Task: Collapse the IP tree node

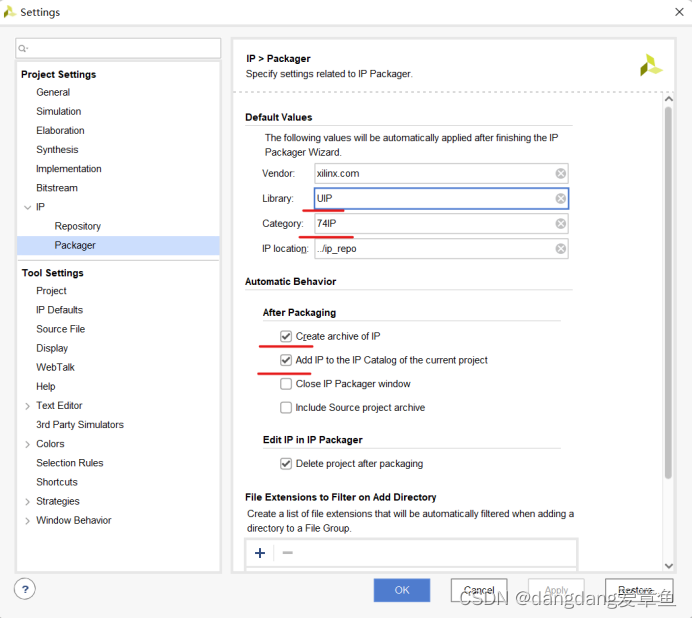Action: tap(27, 207)
